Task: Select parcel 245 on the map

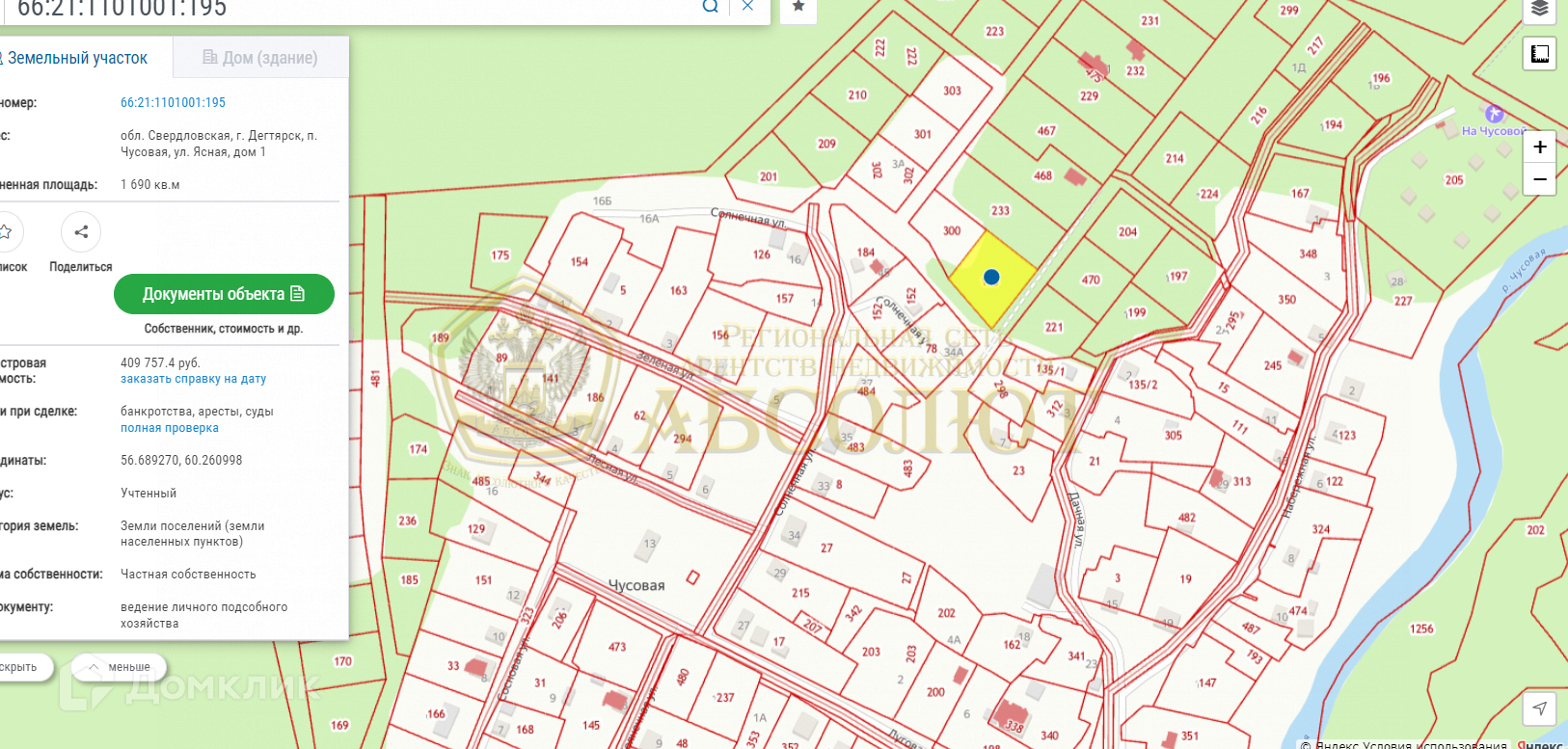Action: (x=1273, y=365)
